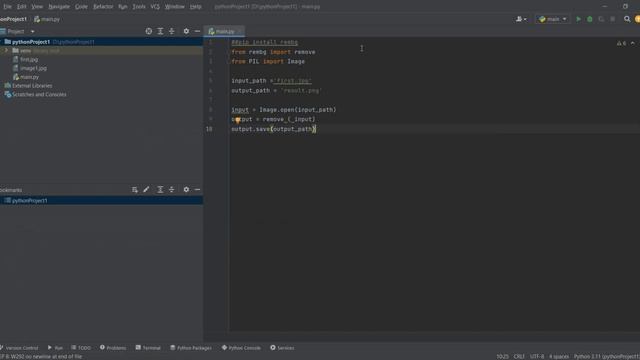Click the Stop button in toolbar

point(613,19)
